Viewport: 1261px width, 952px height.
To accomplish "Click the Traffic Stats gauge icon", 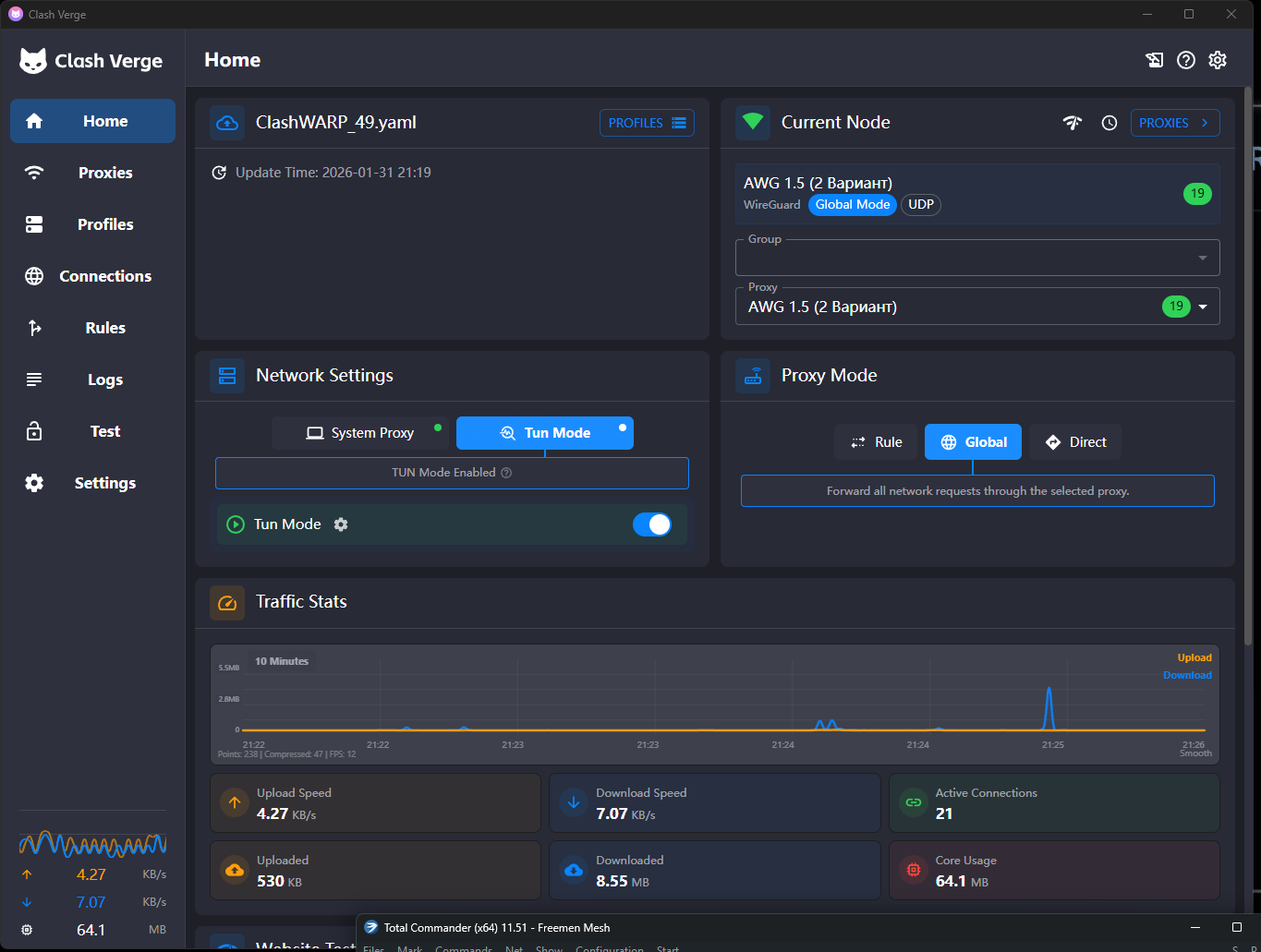I will click(227, 602).
